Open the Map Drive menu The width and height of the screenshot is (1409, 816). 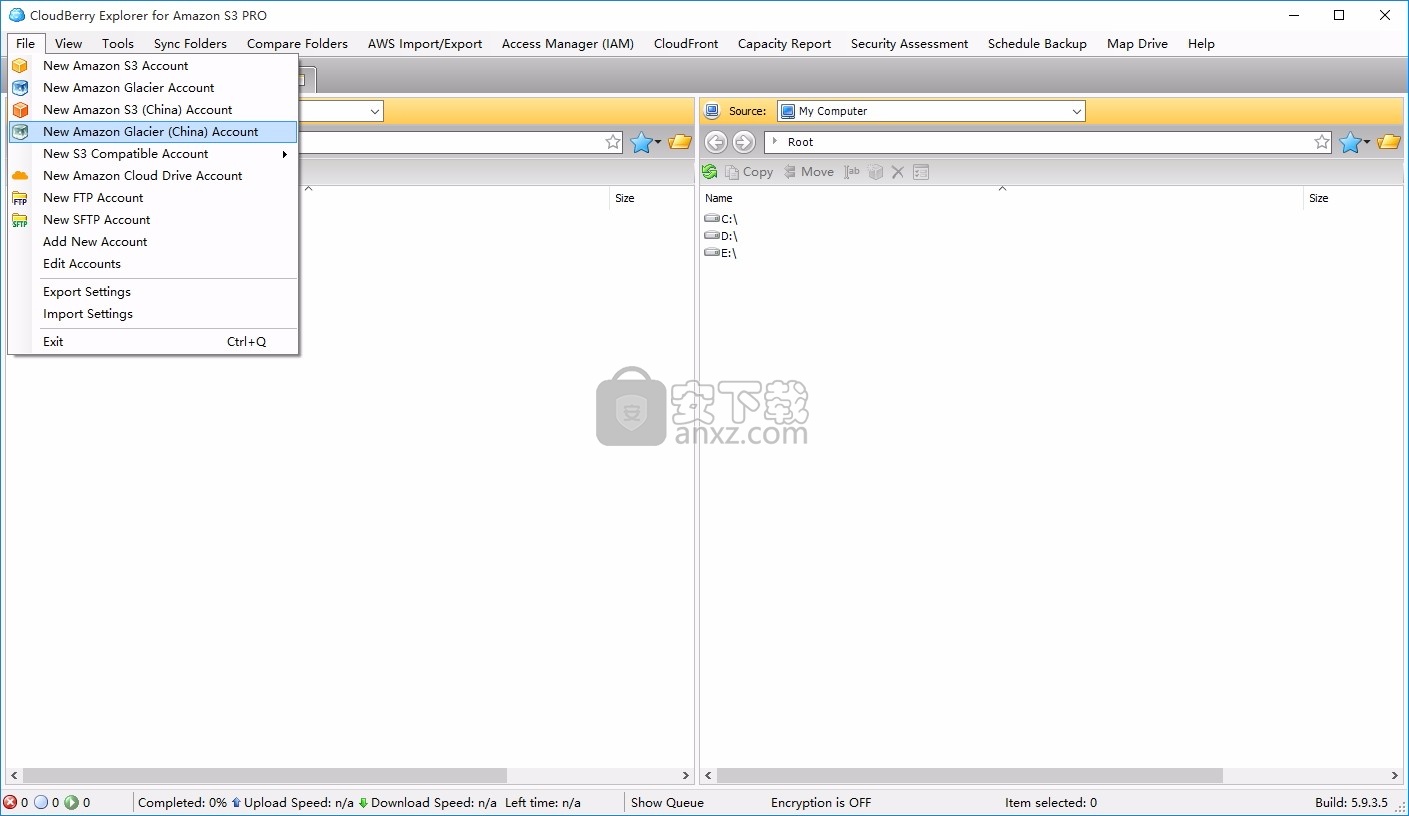pos(1137,43)
